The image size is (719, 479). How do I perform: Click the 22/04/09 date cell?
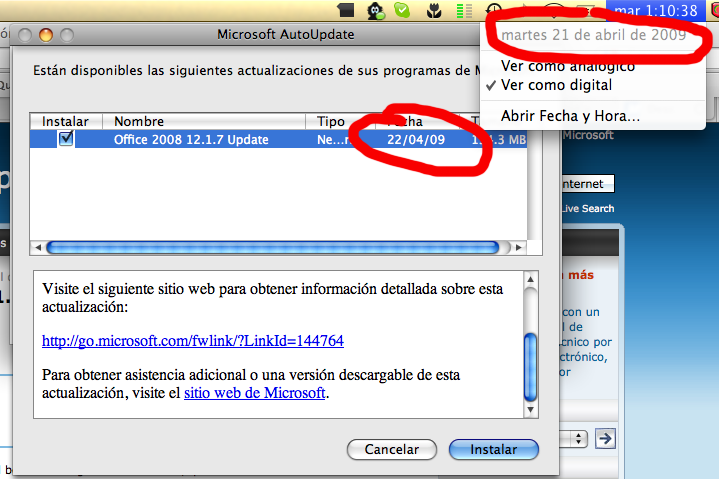(416, 140)
